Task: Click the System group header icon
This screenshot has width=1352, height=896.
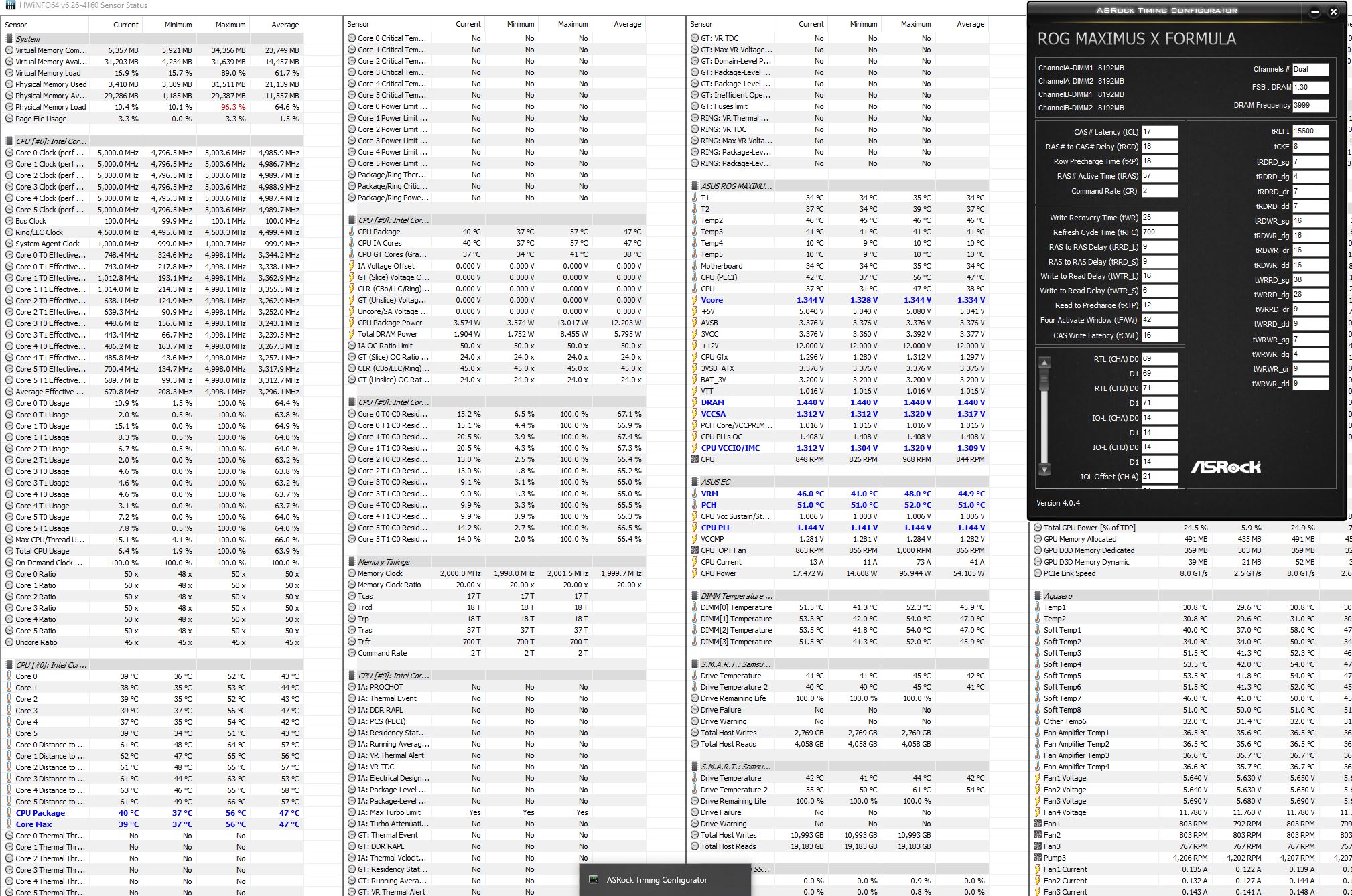Action: point(9,39)
